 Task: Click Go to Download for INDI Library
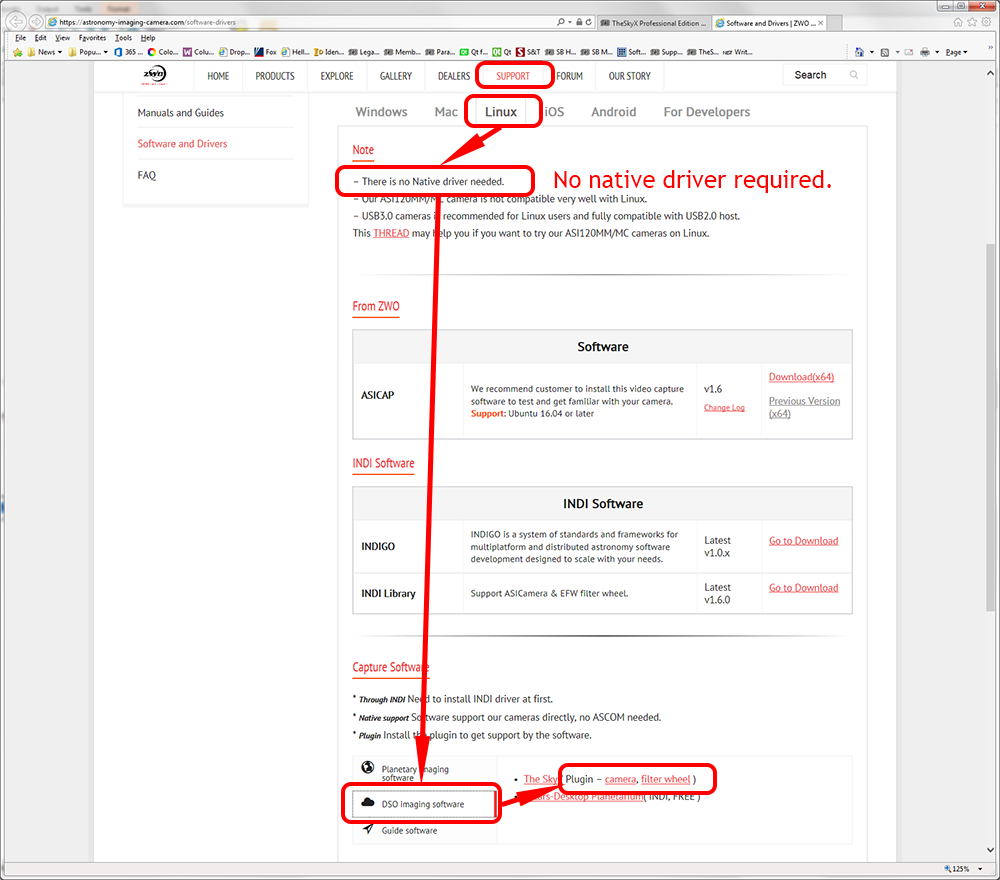click(x=803, y=588)
